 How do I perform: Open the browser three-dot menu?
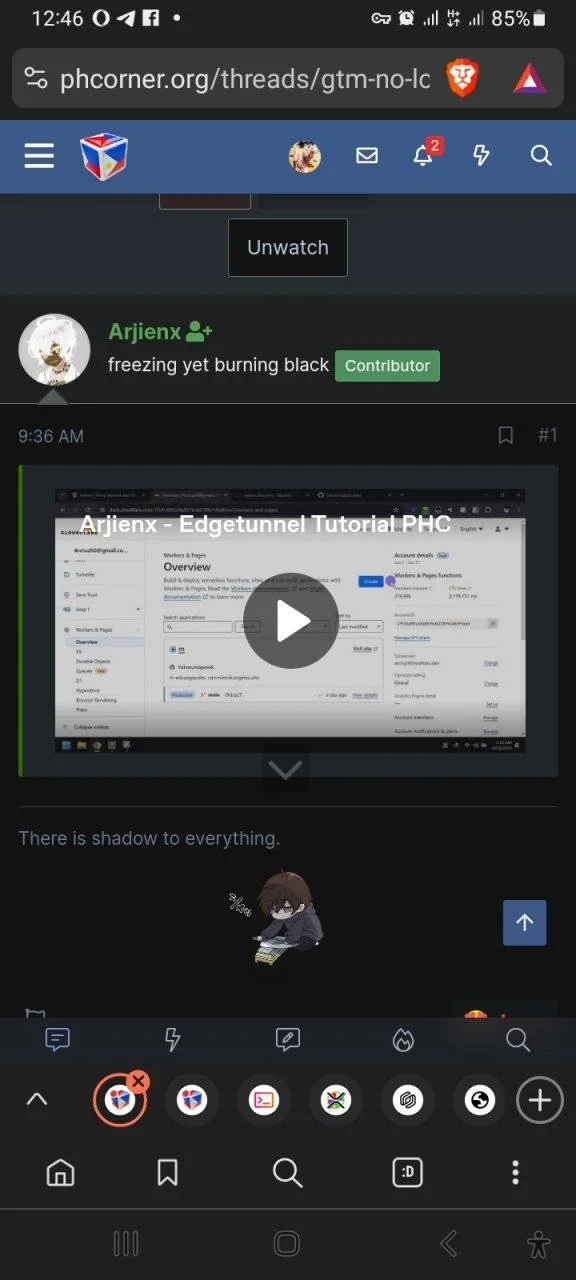515,1173
